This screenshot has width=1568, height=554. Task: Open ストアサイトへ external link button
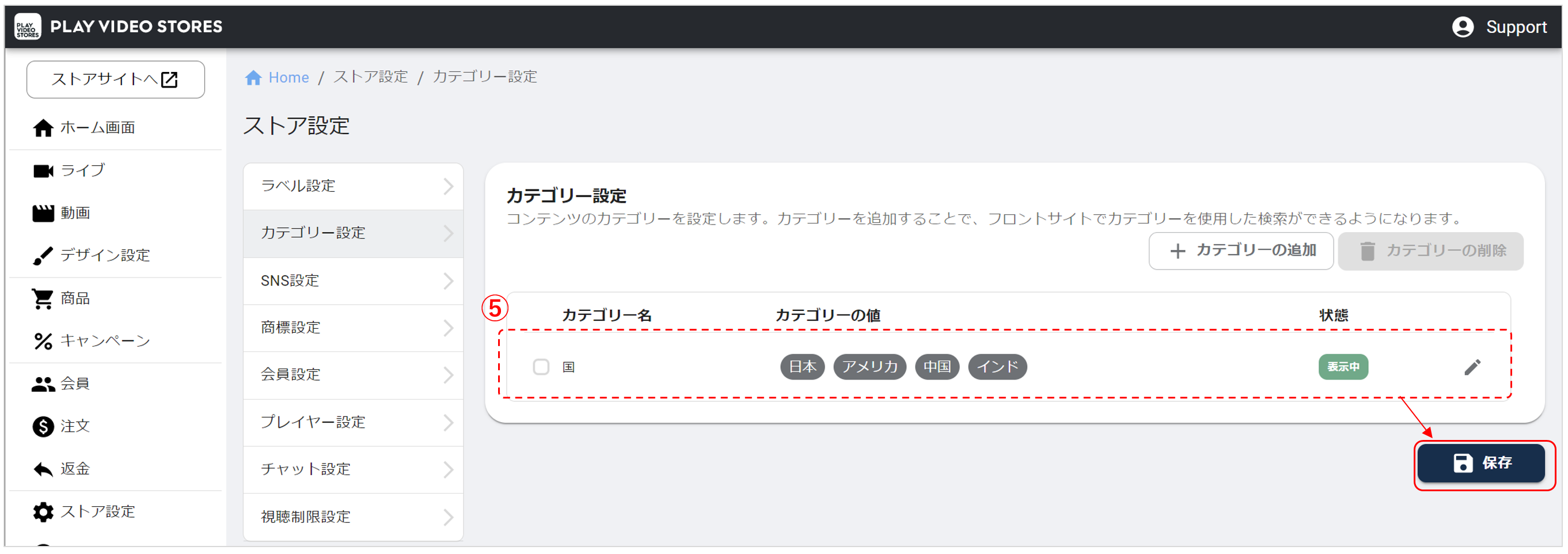116,79
